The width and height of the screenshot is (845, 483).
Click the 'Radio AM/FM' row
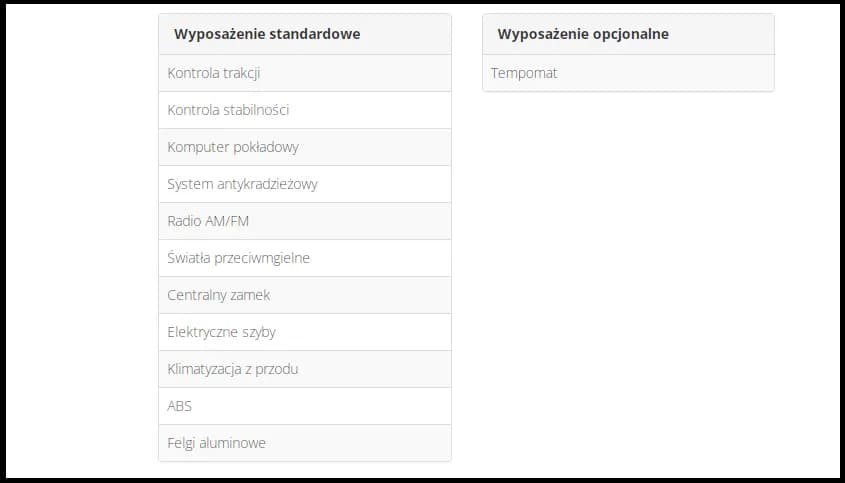pos(304,221)
